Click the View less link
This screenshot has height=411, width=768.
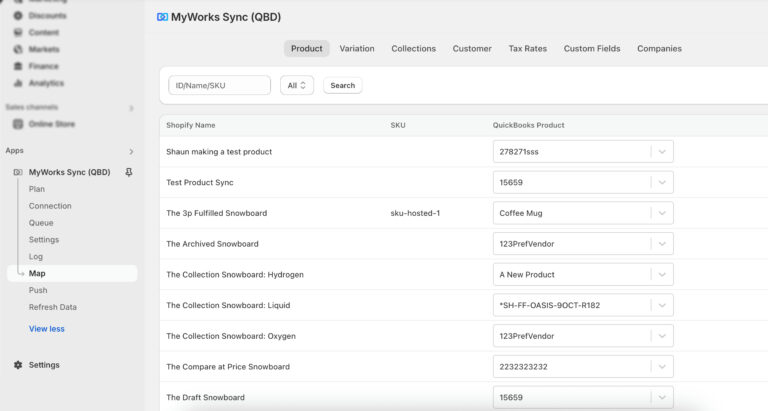[47, 329]
